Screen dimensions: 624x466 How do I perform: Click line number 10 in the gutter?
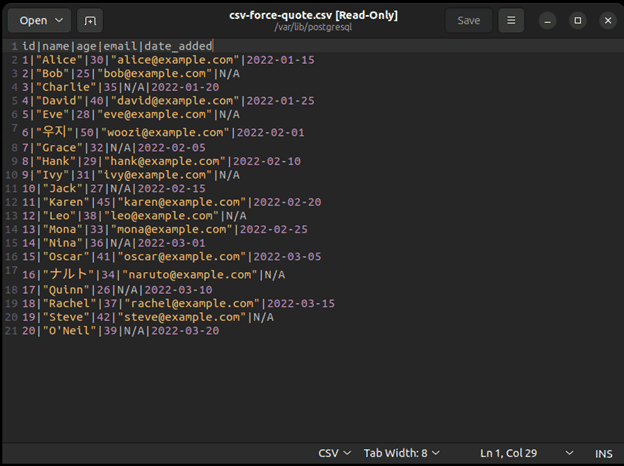point(10,188)
